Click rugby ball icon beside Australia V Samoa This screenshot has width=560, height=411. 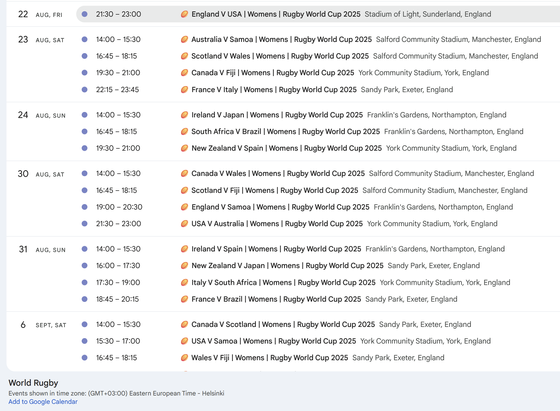[x=184, y=39]
